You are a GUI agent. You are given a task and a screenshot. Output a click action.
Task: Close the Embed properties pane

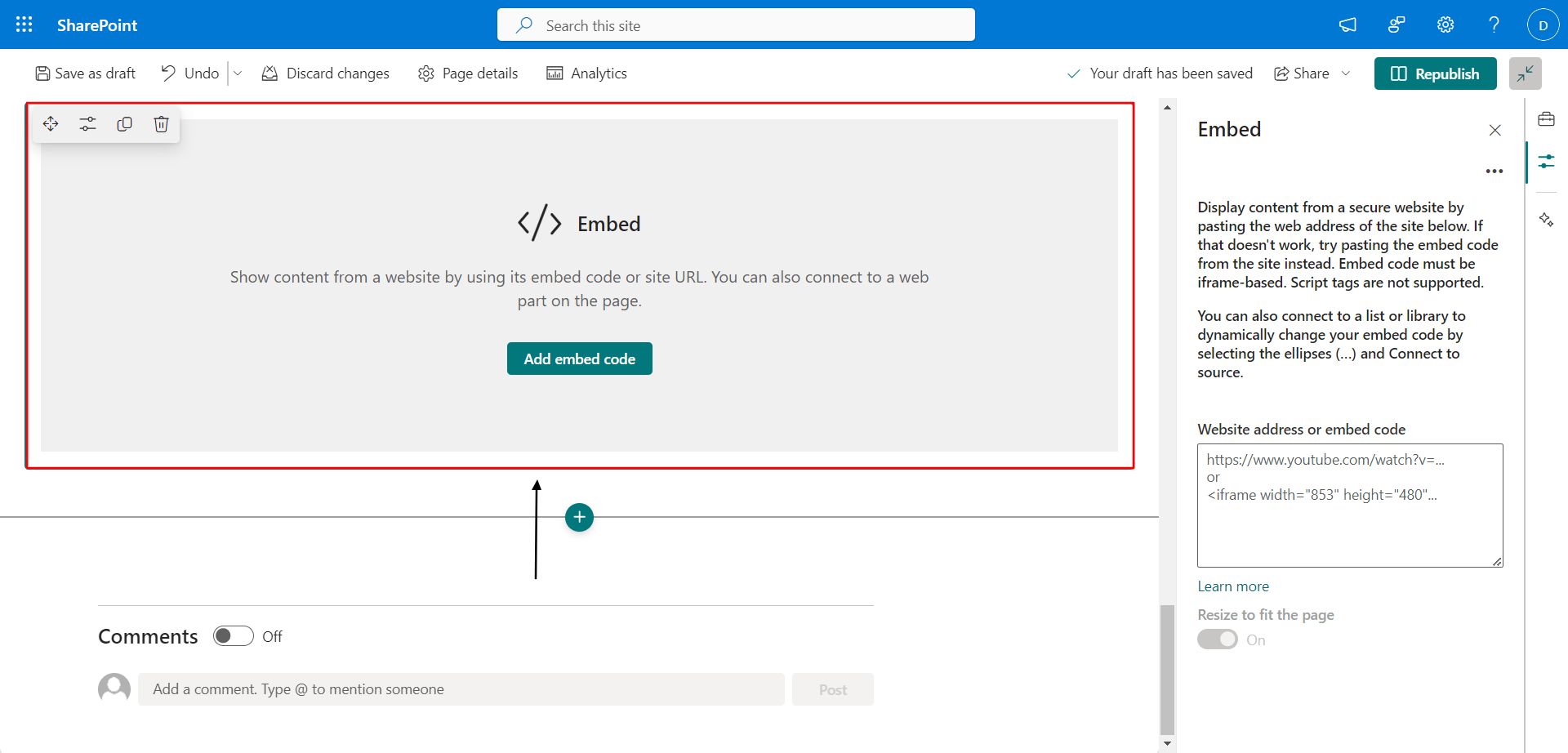[x=1494, y=130]
